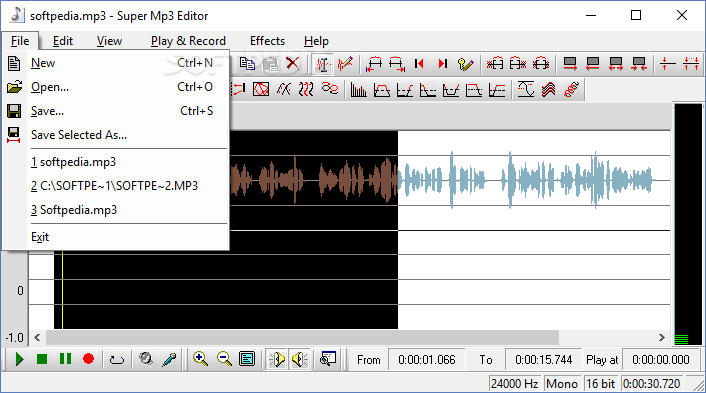706x393 pixels.
Task: Click the Mono status bar entry
Action: tap(561, 384)
